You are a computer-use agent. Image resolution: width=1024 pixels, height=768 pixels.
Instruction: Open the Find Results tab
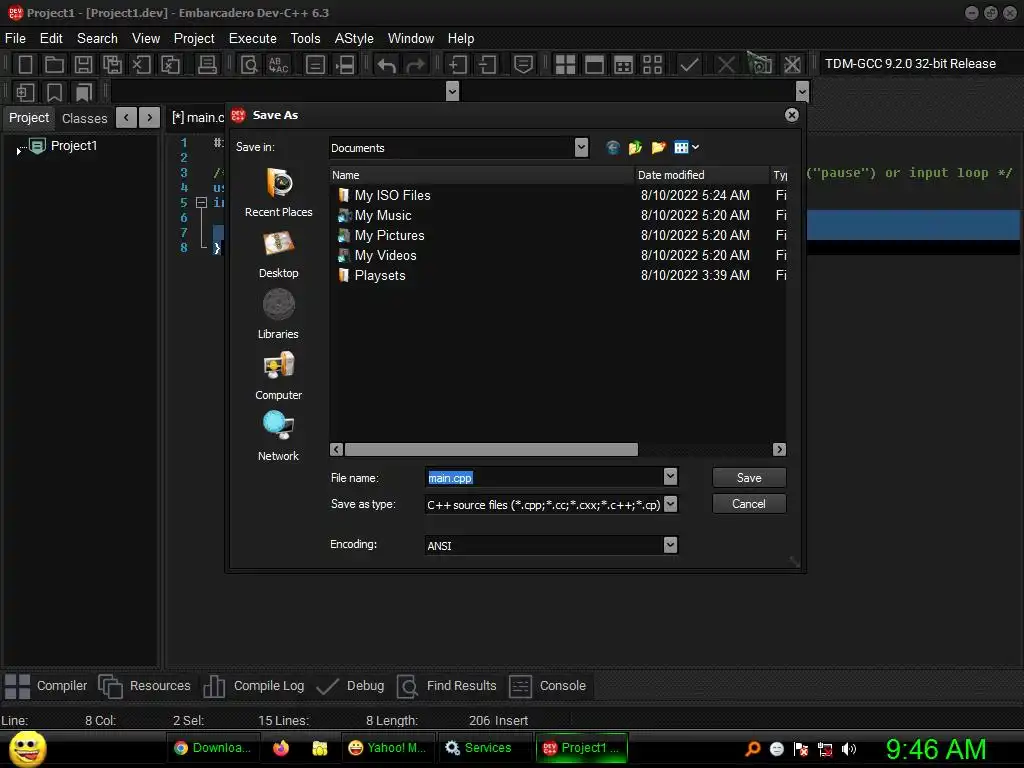(448, 686)
